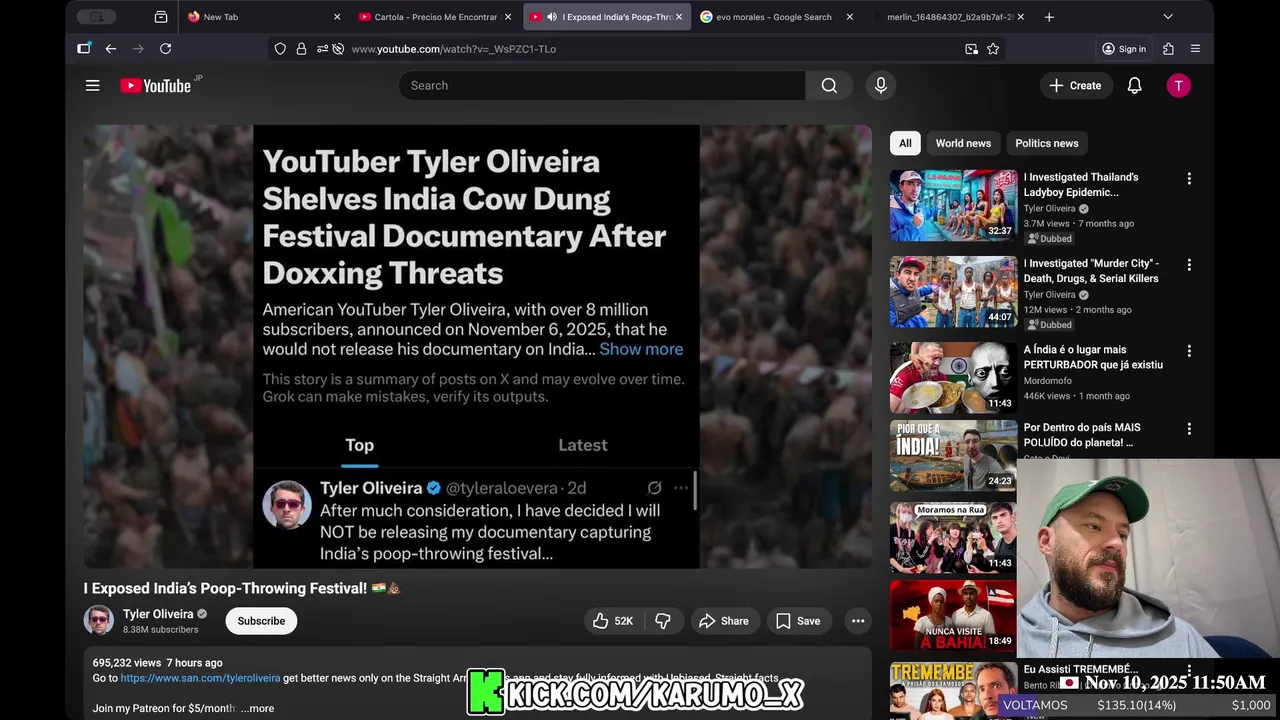Share the video
1280x720 pixels.
pyautogui.click(x=724, y=621)
